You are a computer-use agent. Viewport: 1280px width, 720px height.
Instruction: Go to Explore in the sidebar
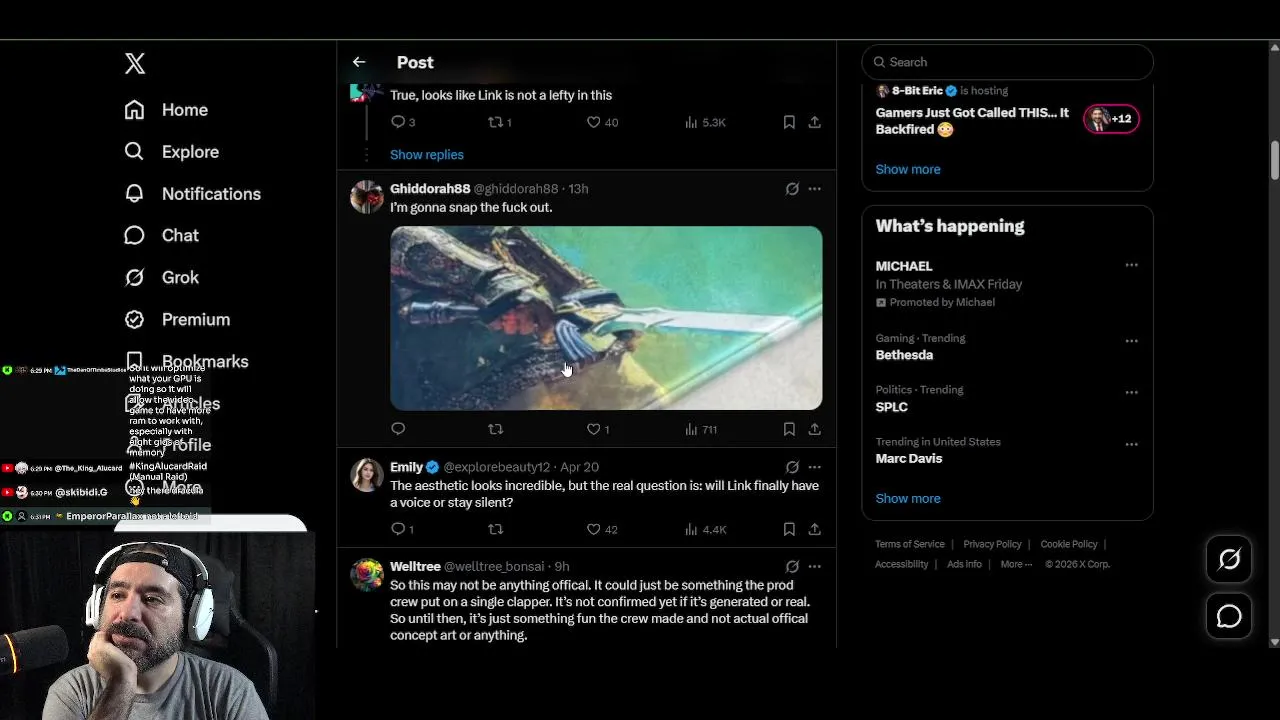click(x=190, y=152)
